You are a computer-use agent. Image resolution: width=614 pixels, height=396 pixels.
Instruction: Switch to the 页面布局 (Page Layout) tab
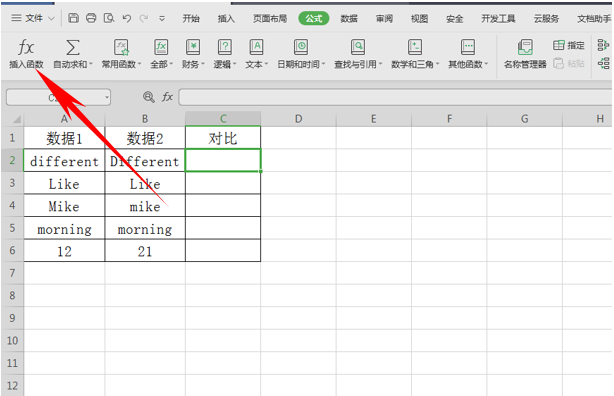click(x=270, y=18)
